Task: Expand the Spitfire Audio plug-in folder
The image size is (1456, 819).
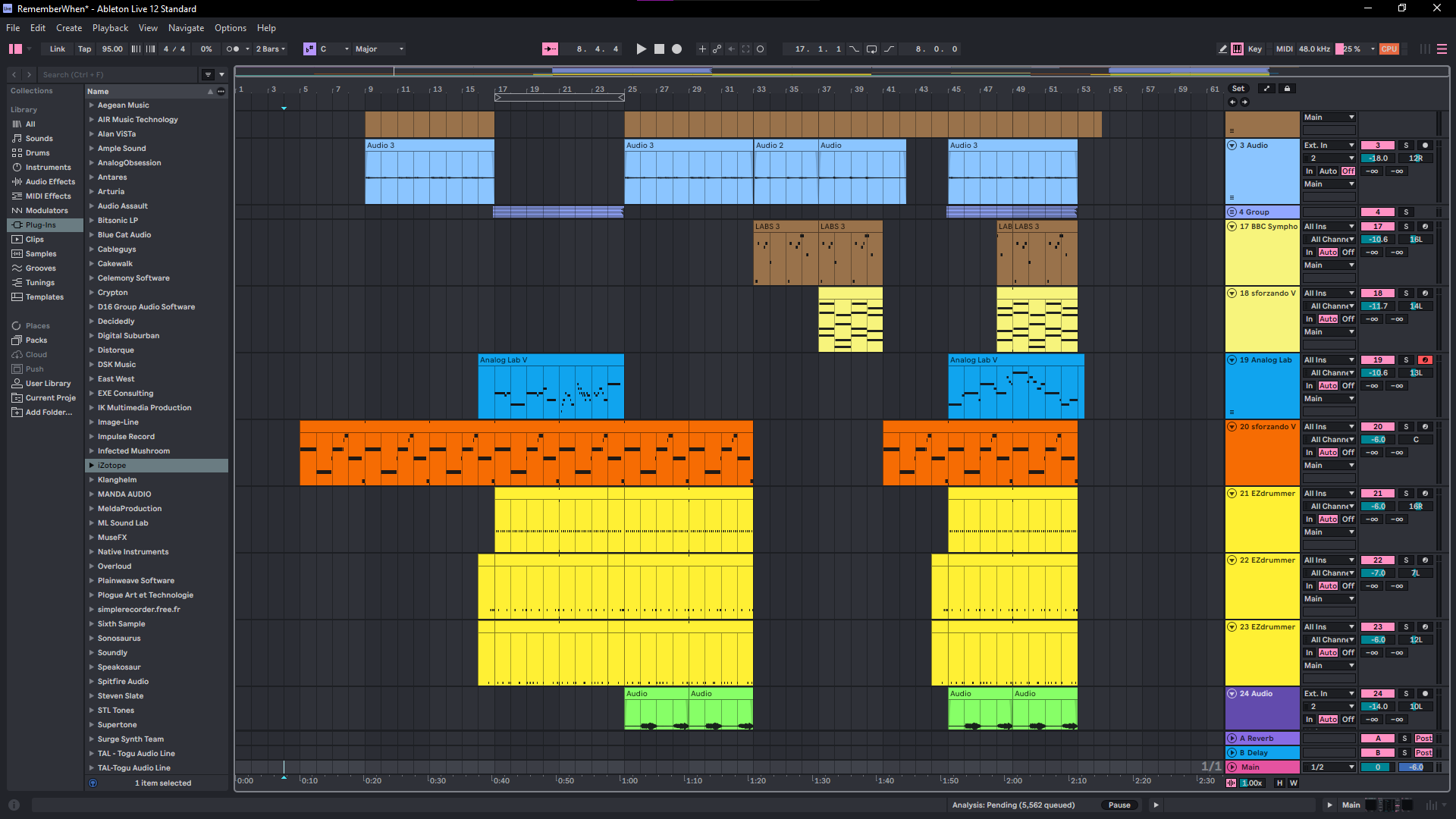Action: click(92, 682)
